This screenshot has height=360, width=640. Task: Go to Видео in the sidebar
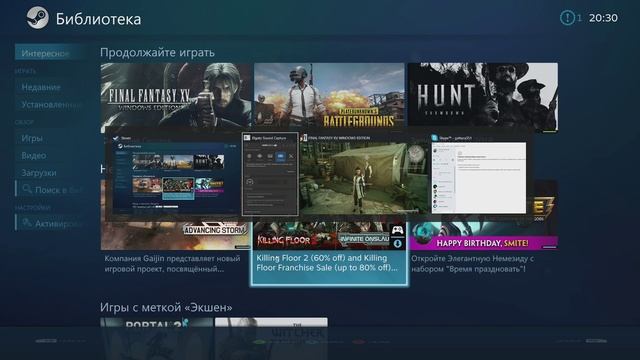tap(50, 156)
